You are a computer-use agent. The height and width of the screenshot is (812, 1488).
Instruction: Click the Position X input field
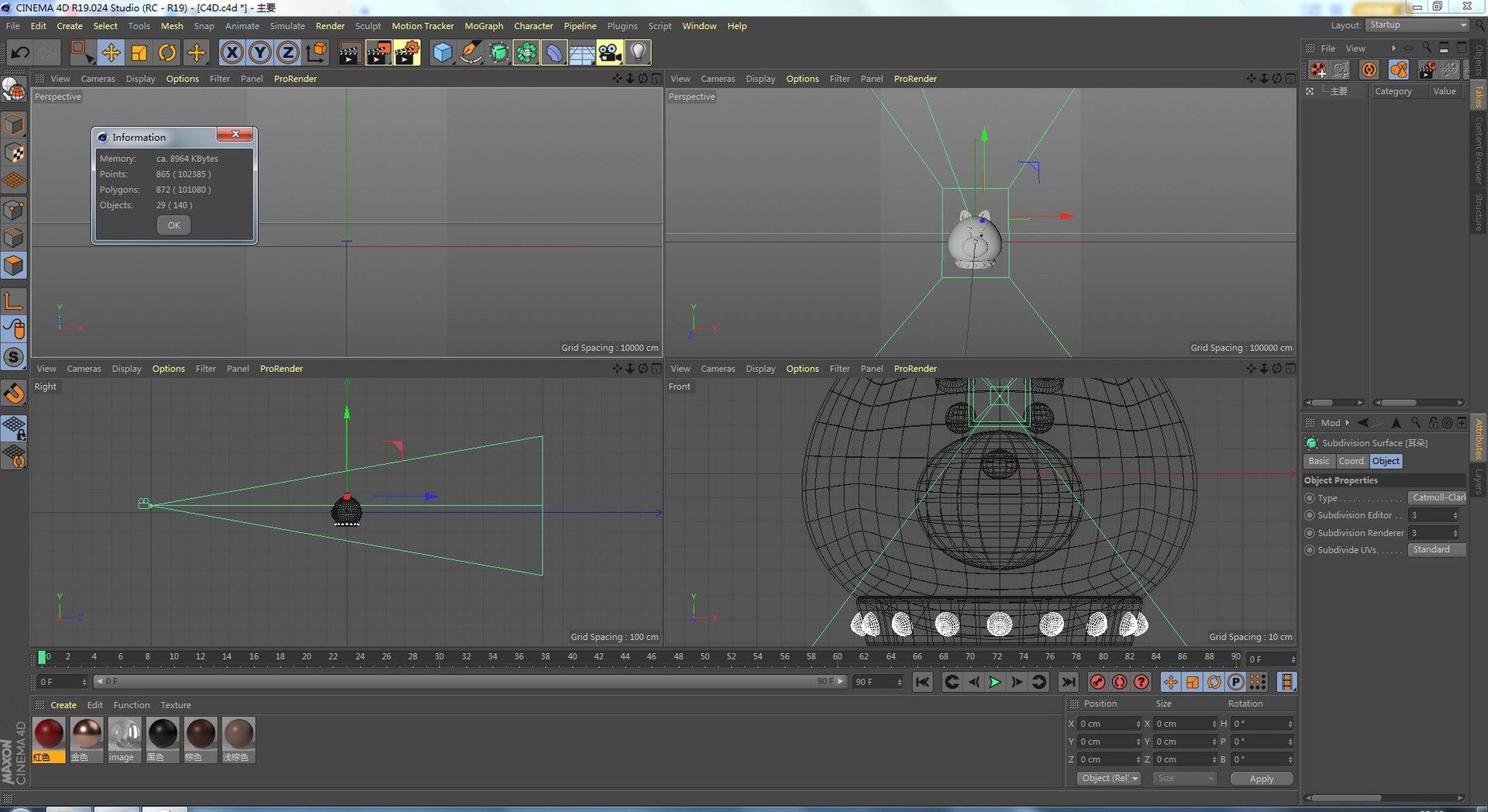pyautogui.click(x=1110, y=724)
